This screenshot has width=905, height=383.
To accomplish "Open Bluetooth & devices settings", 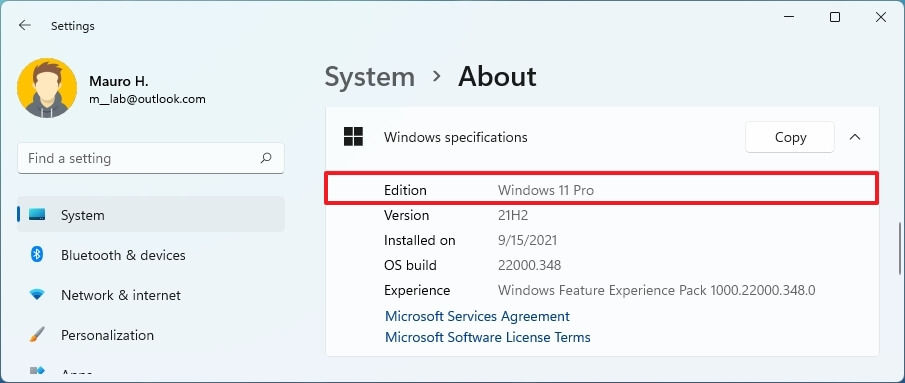I will click(x=151, y=255).
